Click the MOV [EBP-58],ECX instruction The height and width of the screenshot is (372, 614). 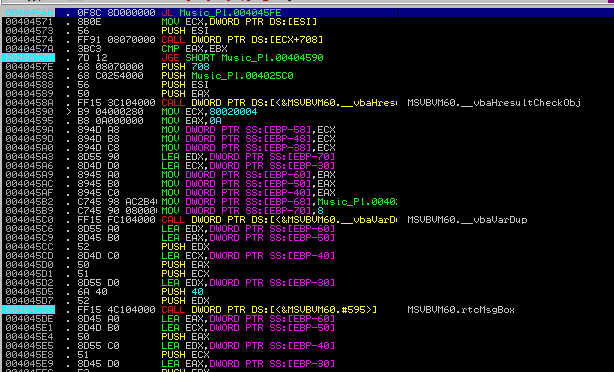tap(248, 130)
